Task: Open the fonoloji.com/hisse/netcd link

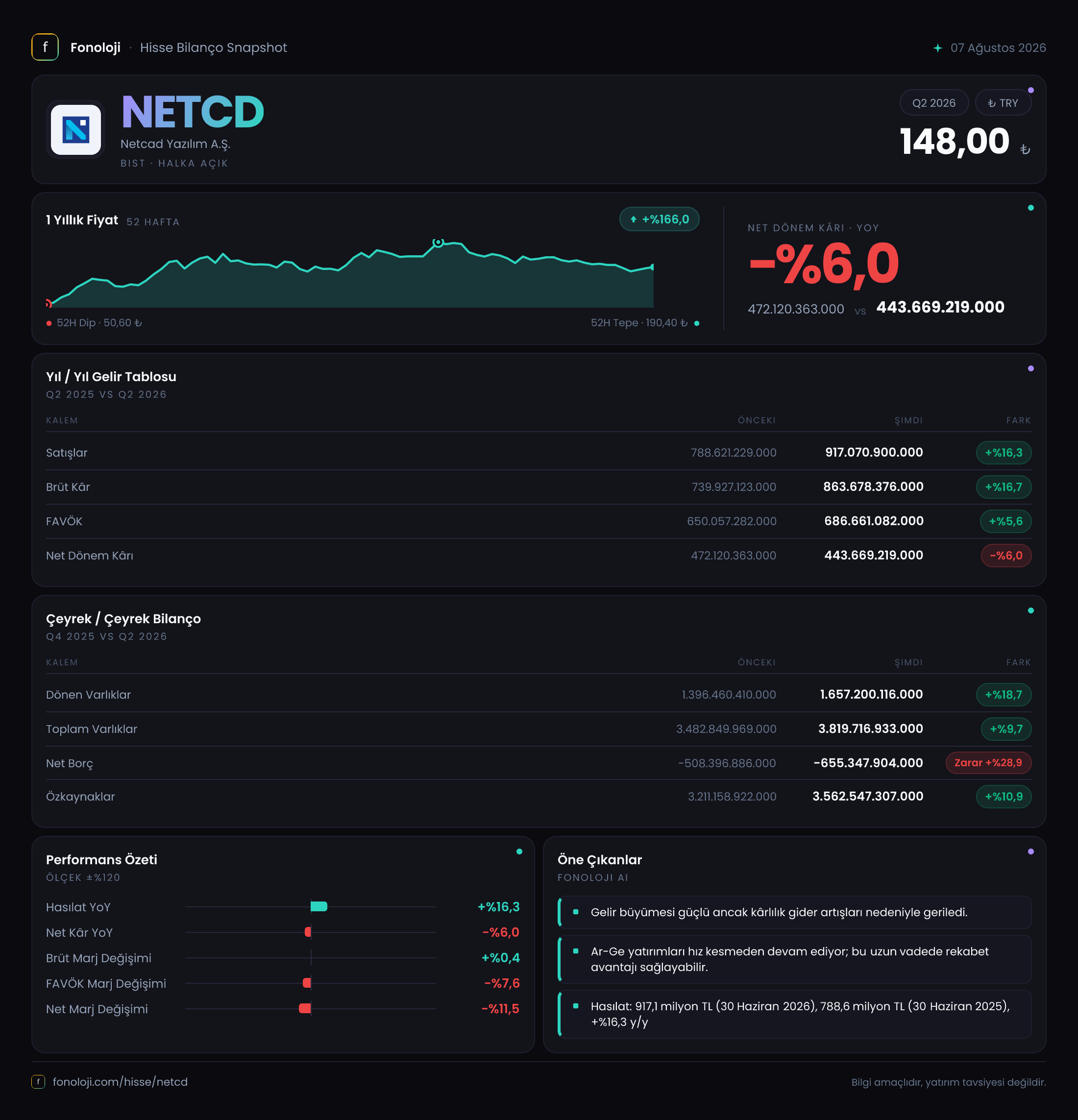Action: click(120, 1082)
